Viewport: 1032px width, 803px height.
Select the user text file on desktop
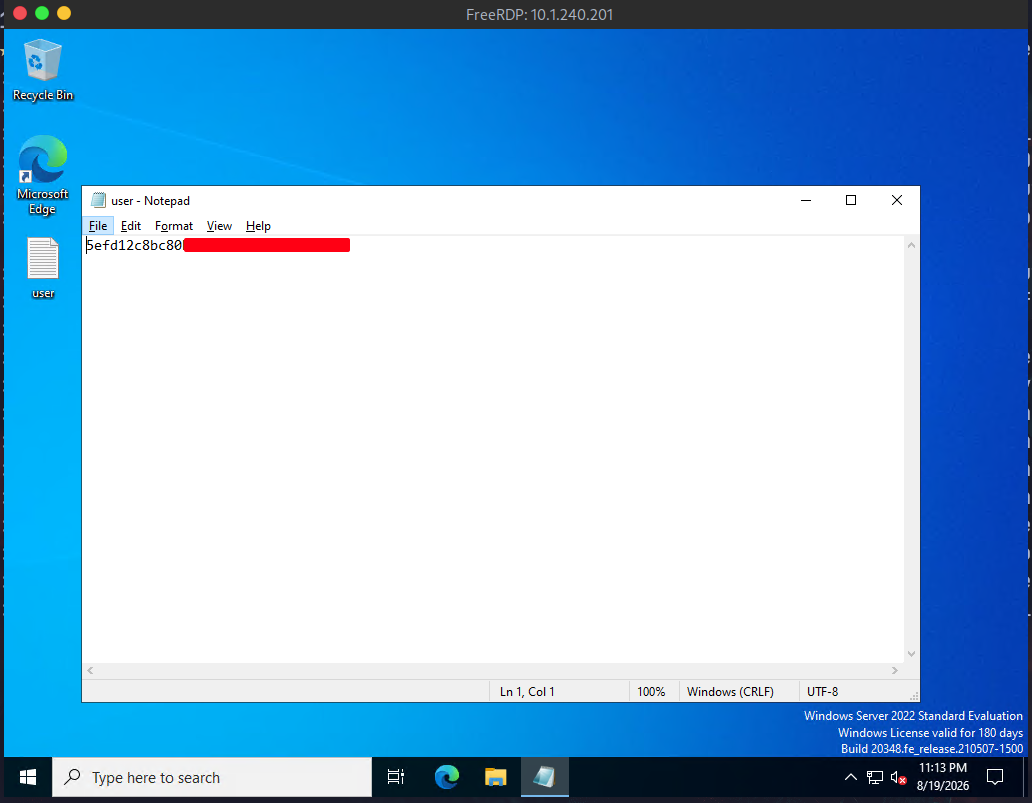click(43, 269)
